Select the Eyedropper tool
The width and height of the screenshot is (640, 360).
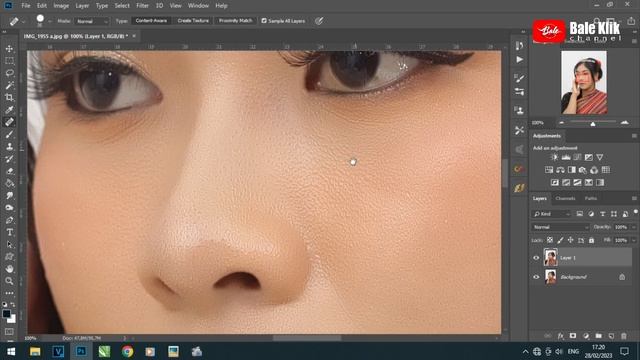[x=9, y=110]
